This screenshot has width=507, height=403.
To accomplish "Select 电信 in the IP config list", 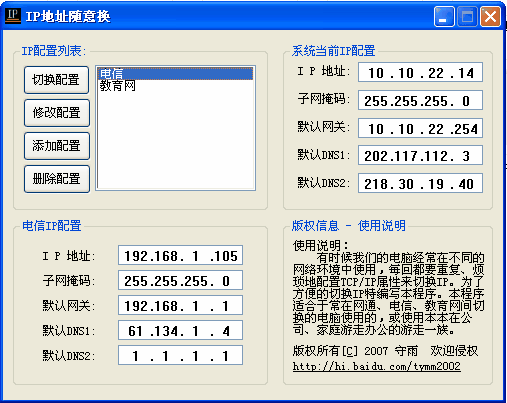I will click(x=175, y=74).
